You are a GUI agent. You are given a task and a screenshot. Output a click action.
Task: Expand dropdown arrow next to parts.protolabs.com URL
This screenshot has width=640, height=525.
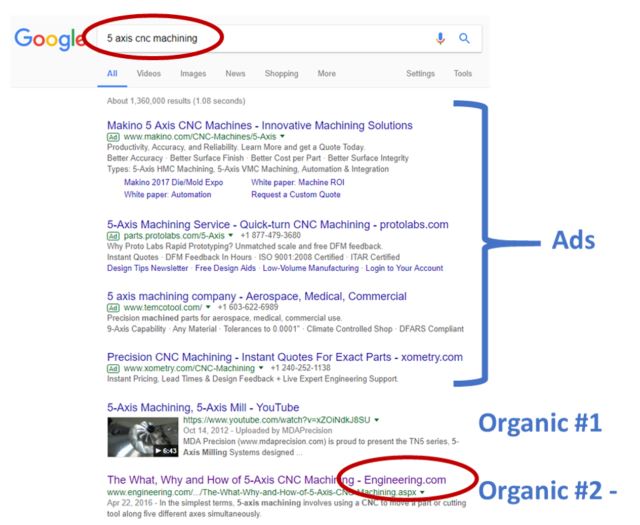(x=231, y=236)
